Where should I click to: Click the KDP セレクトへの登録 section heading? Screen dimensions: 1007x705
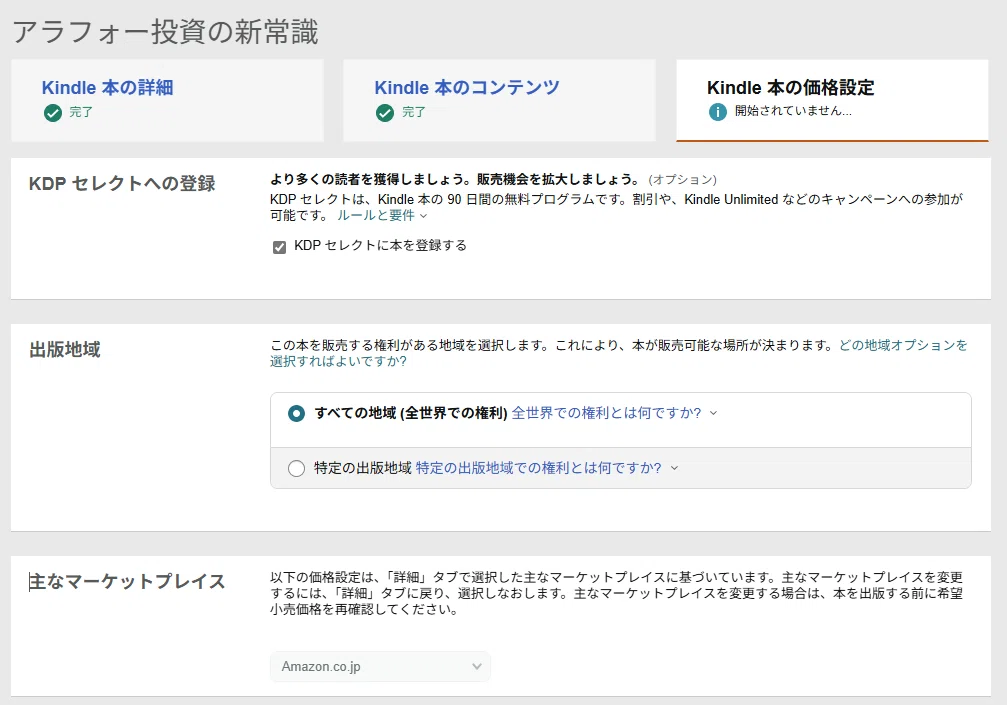tap(122, 184)
